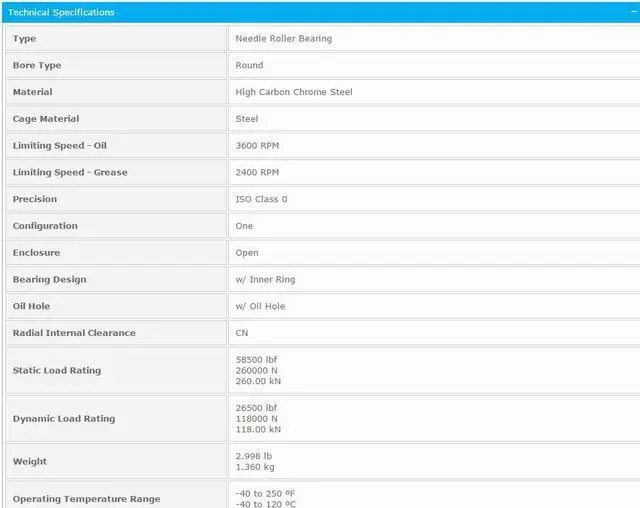Viewport: 640px width, 508px height.
Task: Select the 'Material' label cell
Action: pos(116,92)
